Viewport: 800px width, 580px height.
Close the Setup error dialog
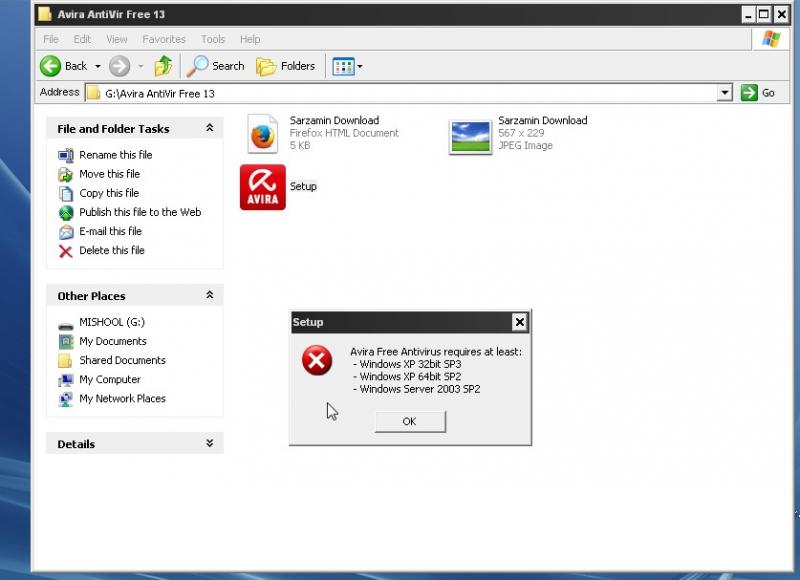pos(519,322)
